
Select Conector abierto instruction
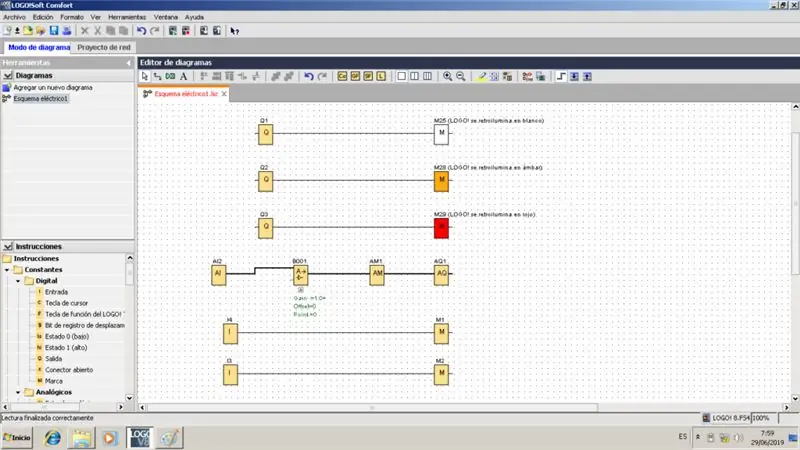69,370
